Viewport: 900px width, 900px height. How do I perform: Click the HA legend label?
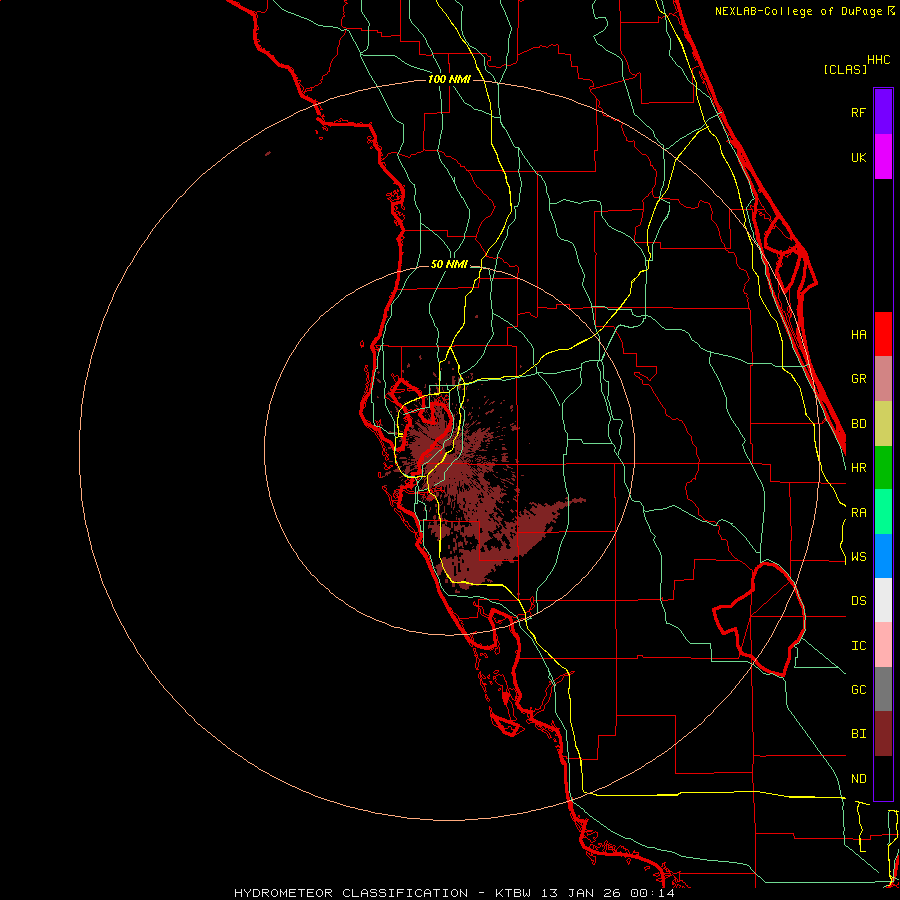858,335
